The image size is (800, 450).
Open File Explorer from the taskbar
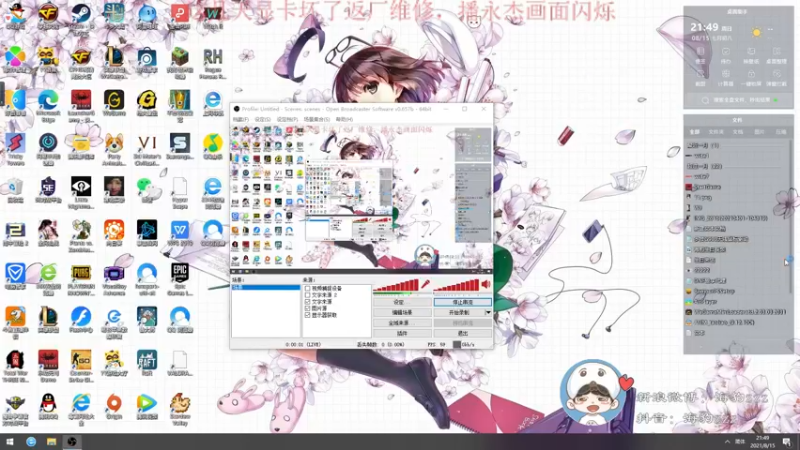coord(51,442)
